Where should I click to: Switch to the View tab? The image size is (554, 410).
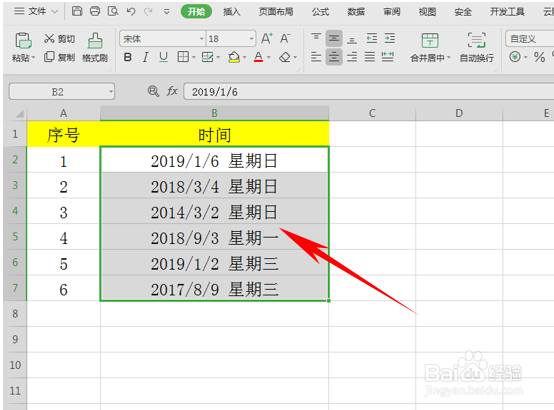click(x=427, y=12)
